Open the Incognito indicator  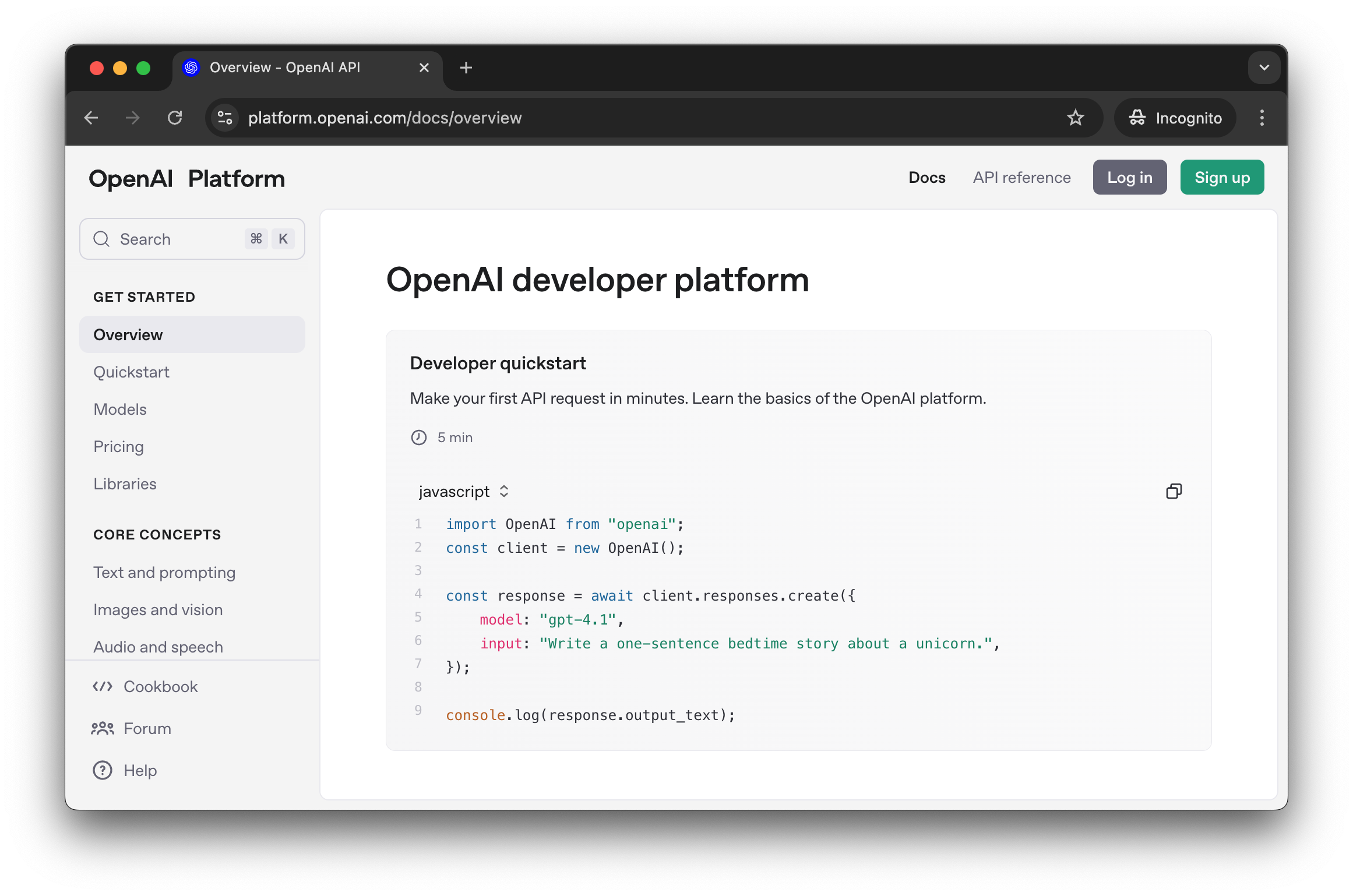pos(1175,118)
